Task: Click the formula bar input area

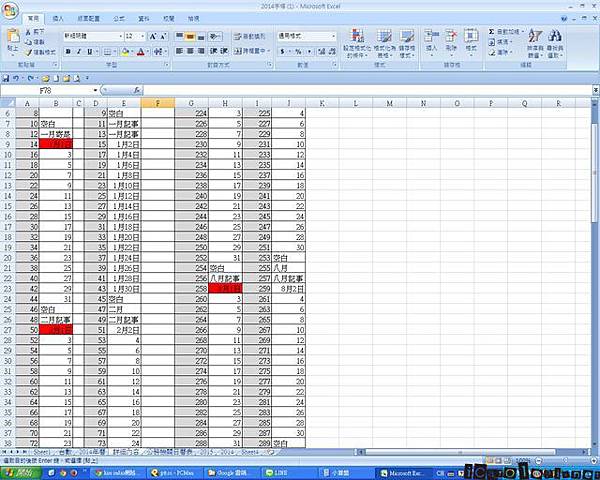Action: coord(367,90)
